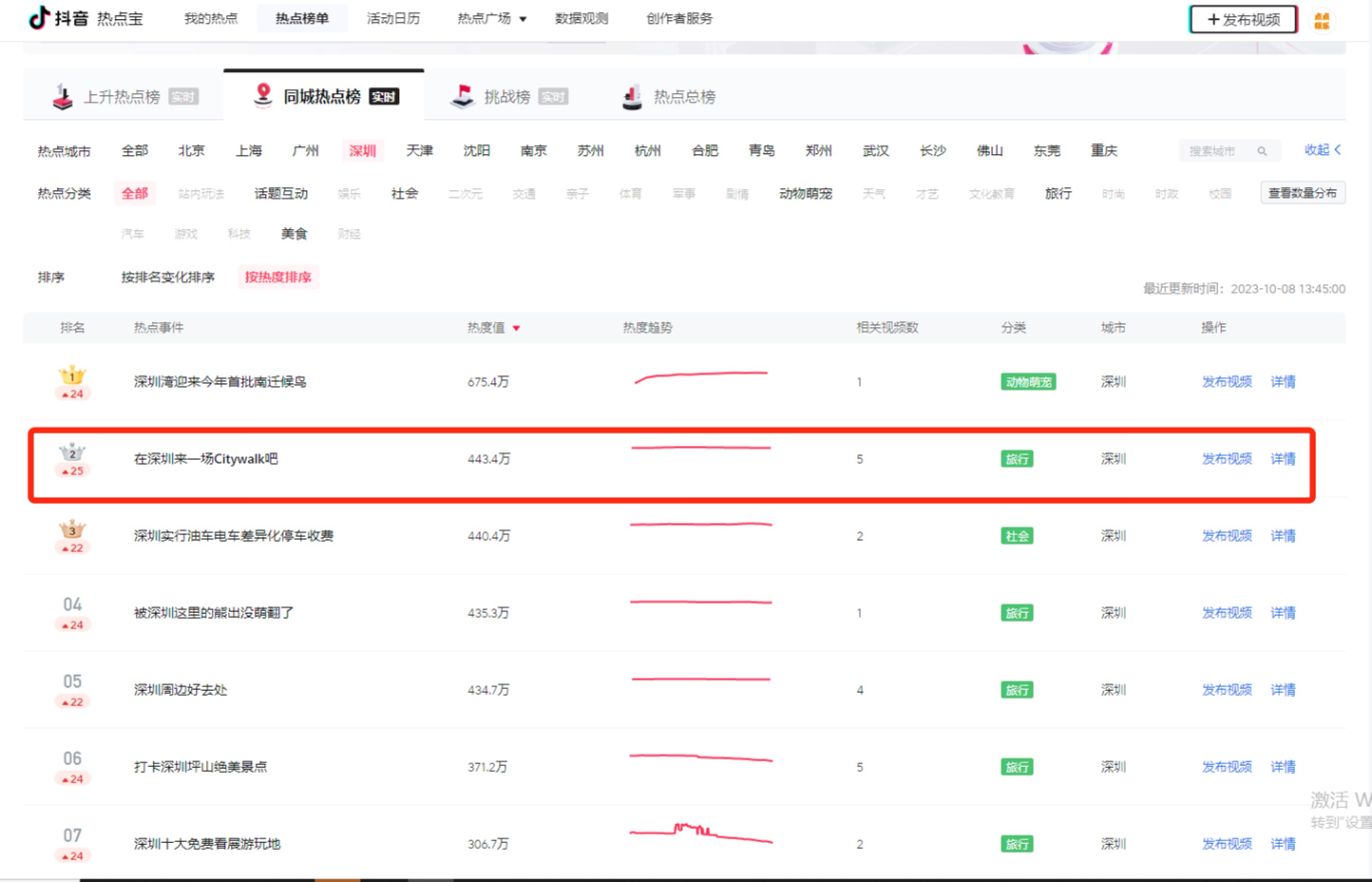
Task: Click the trend line for 深圳十大免费看展游玩地
Action: point(701,834)
